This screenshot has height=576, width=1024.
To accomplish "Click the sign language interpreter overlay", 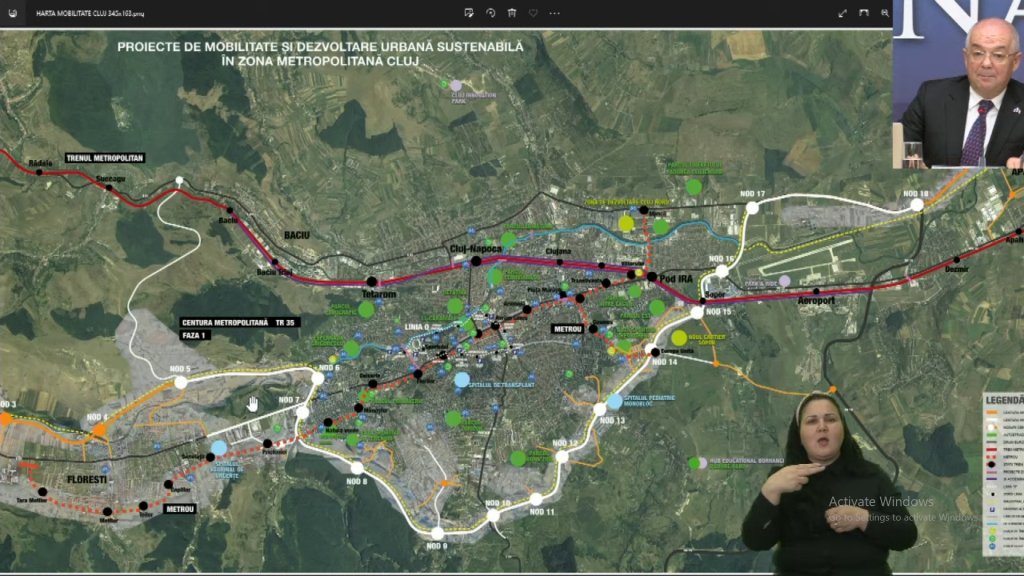I will tap(829, 482).
